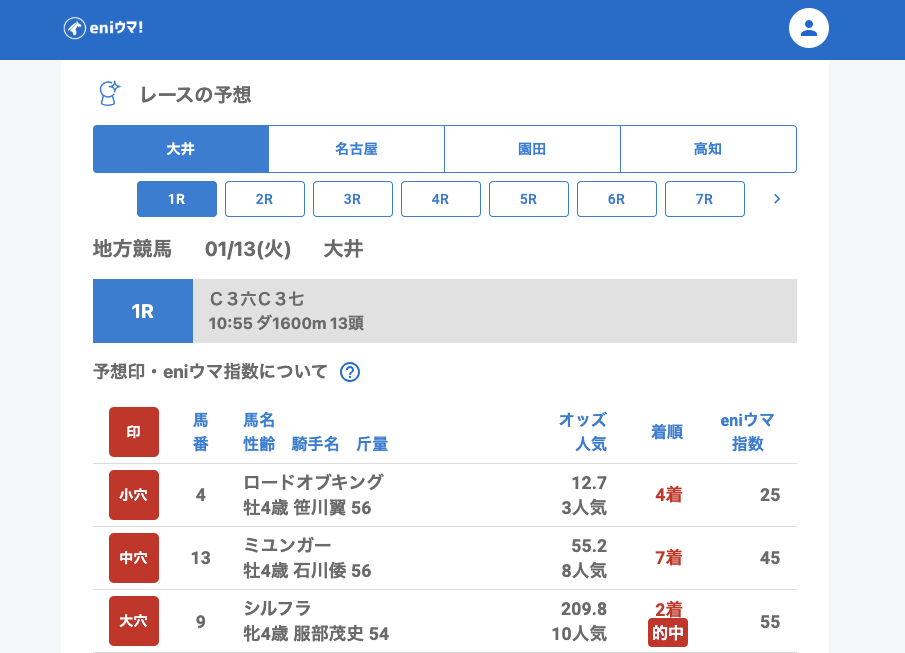The image size is (905, 653).
Task: Click the eniウマ! logo in header
Action: [104, 28]
